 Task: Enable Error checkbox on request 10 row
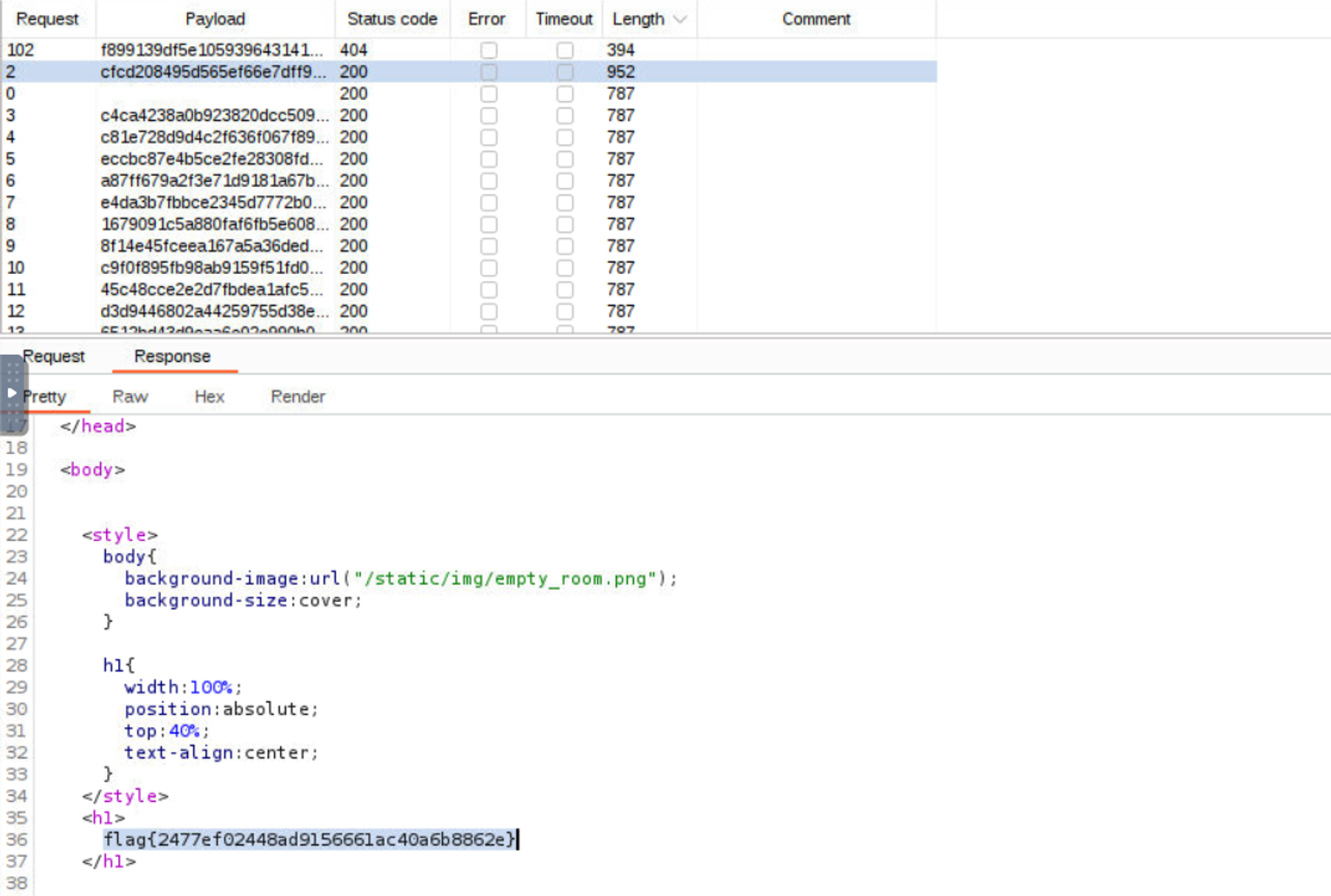click(x=489, y=268)
